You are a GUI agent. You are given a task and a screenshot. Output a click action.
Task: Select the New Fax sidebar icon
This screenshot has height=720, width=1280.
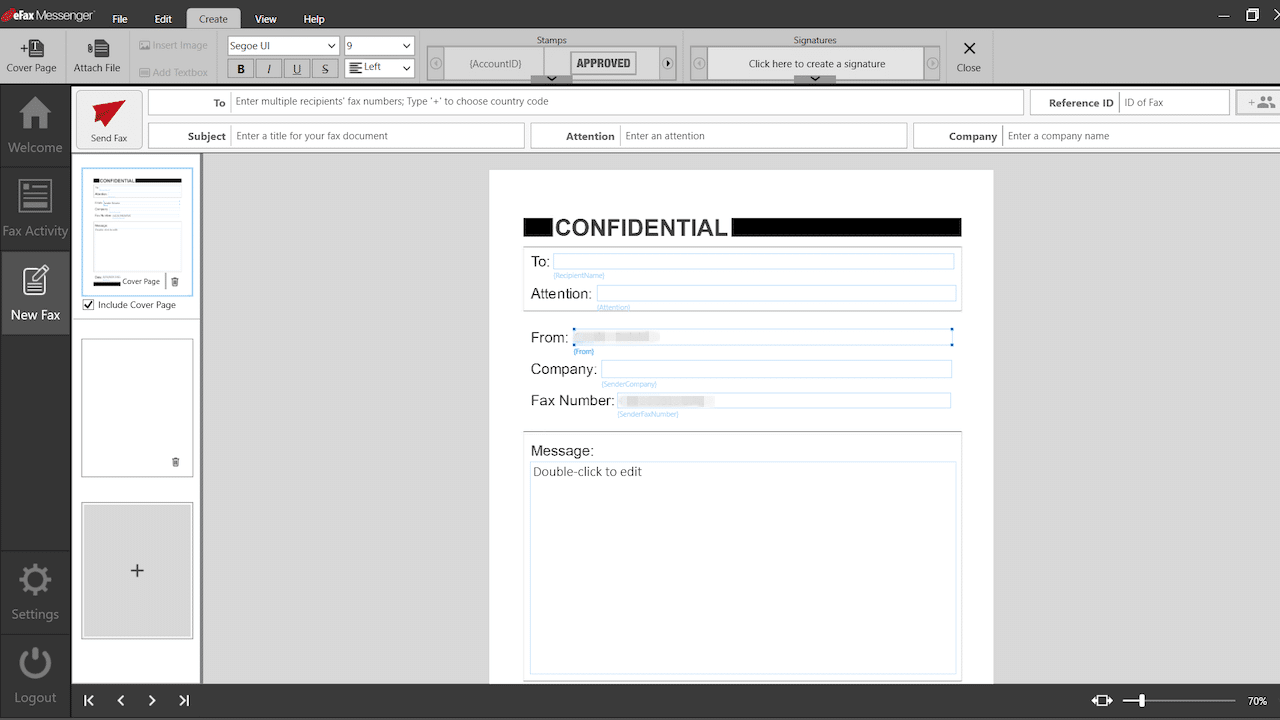click(35, 292)
